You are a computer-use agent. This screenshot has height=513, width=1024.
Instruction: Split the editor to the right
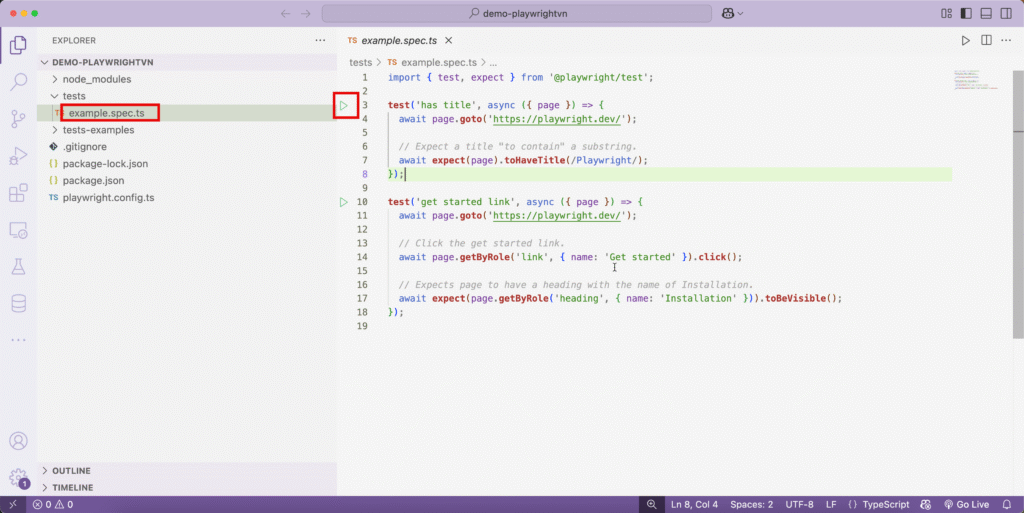coord(986,40)
